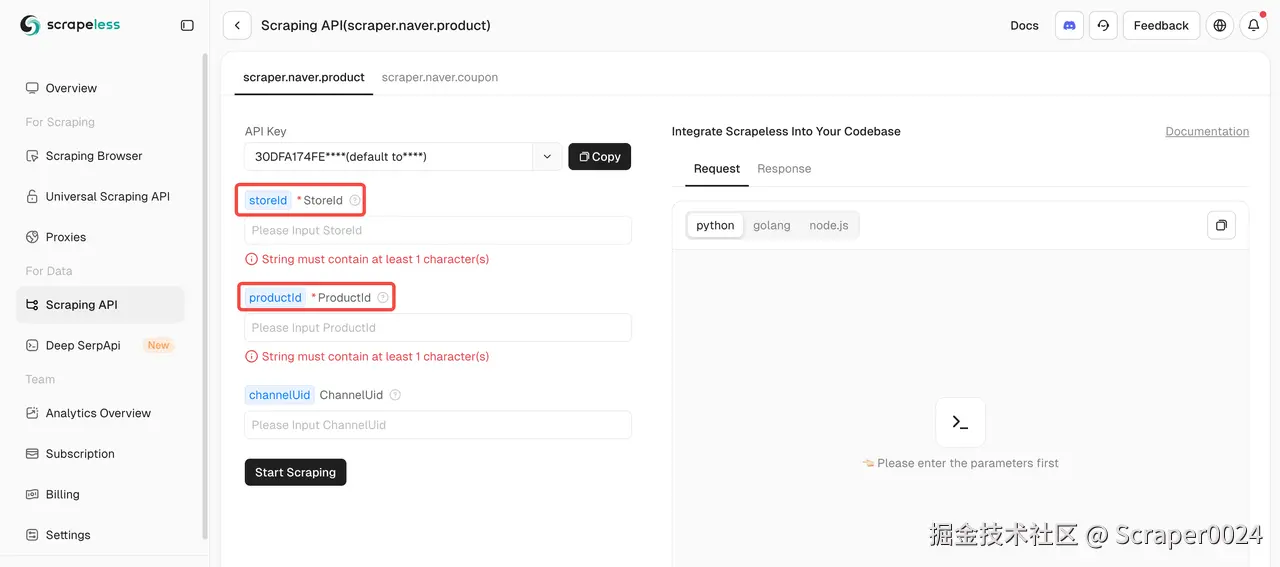
Task: Select node.js code language
Action: pyautogui.click(x=828, y=225)
